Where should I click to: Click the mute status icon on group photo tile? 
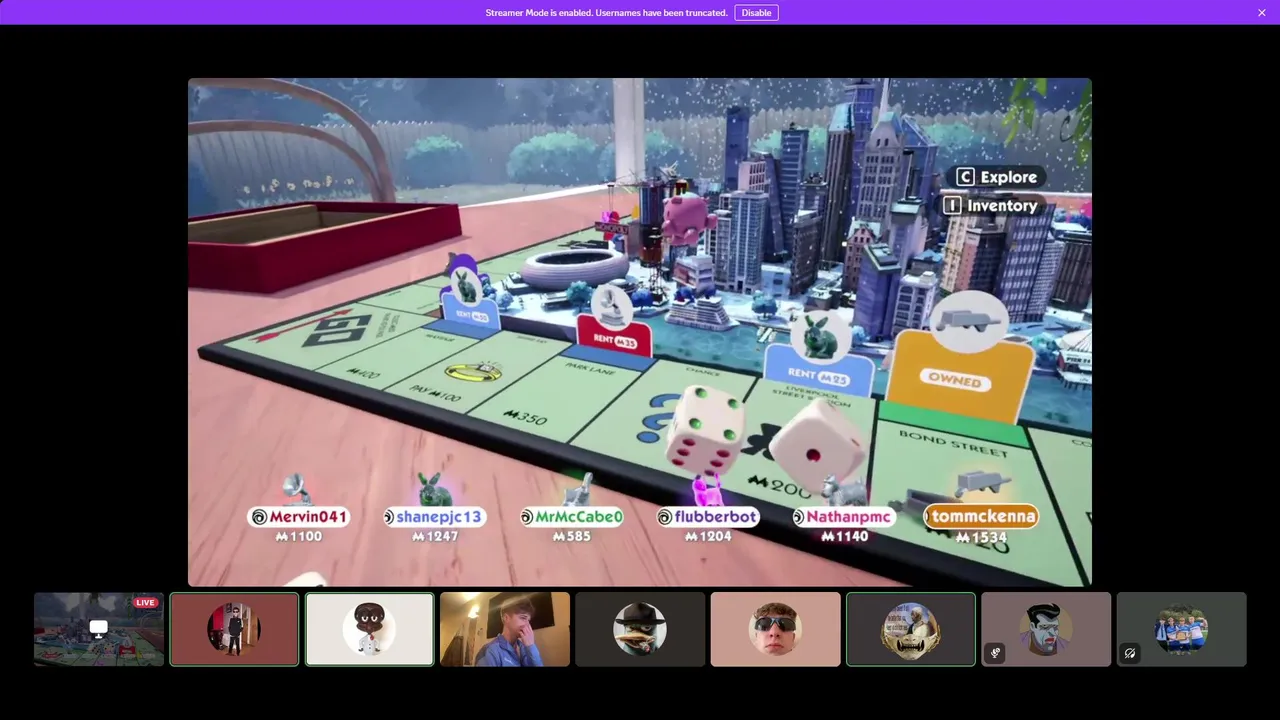[1130, 653]
